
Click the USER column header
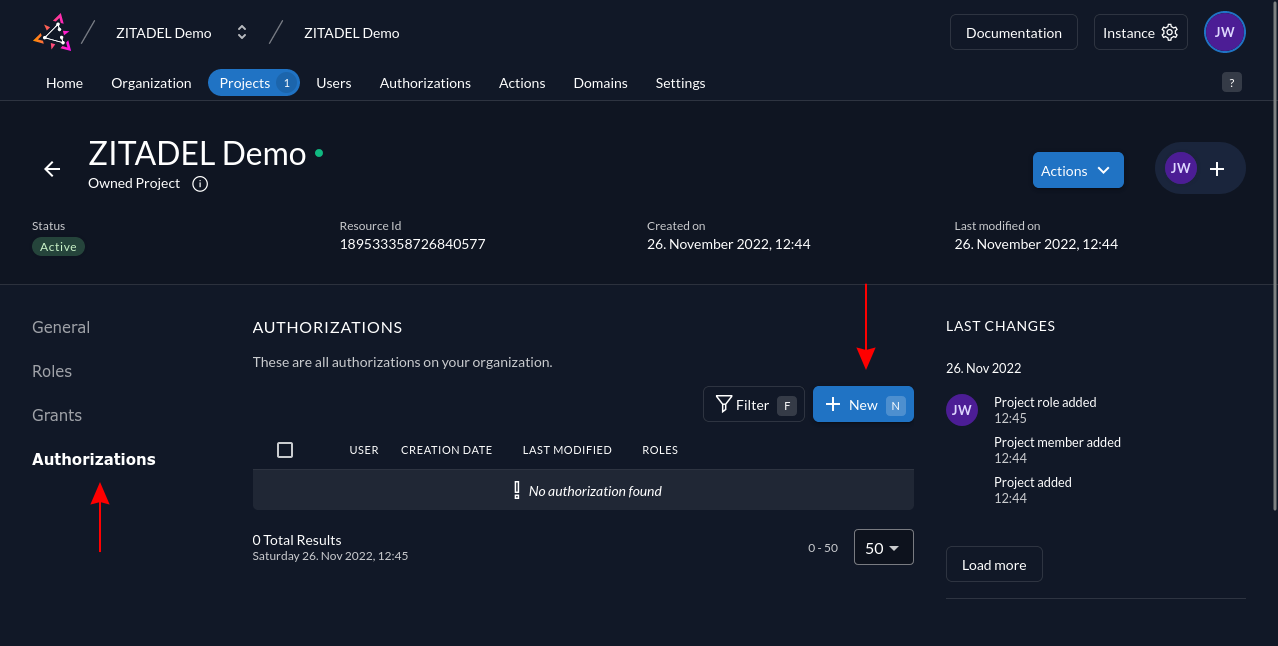(364, 450)
